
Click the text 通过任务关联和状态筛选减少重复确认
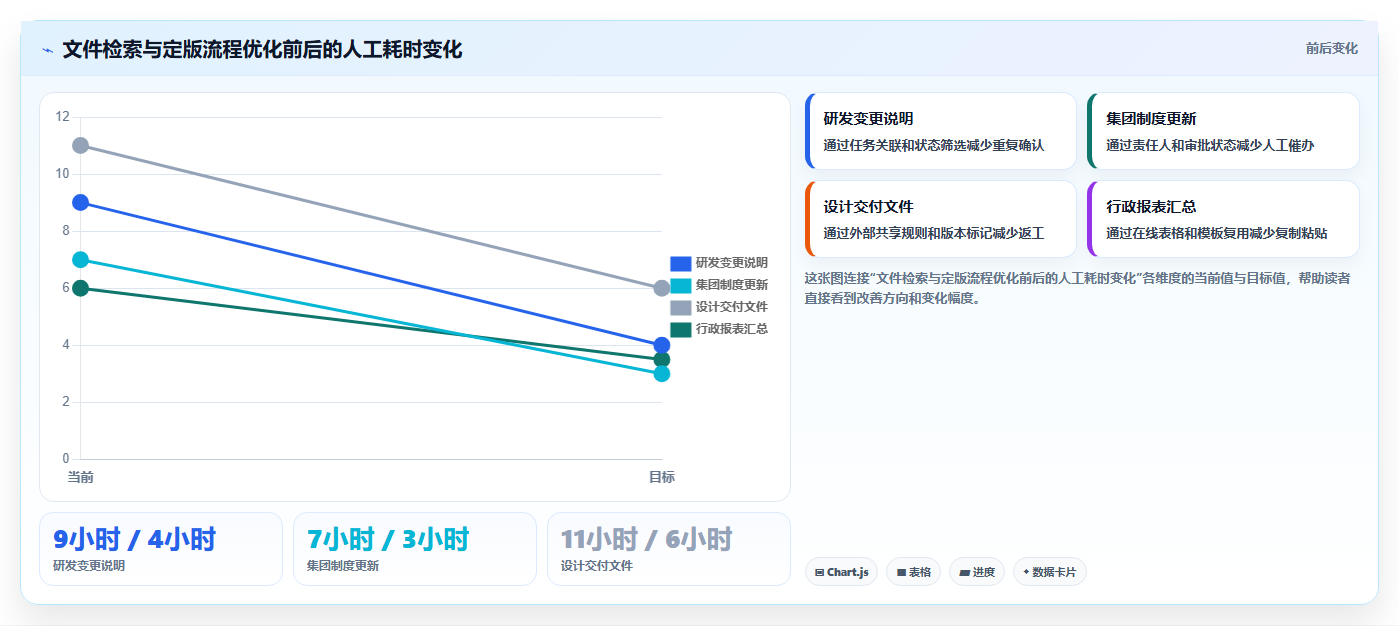(933, 145)
